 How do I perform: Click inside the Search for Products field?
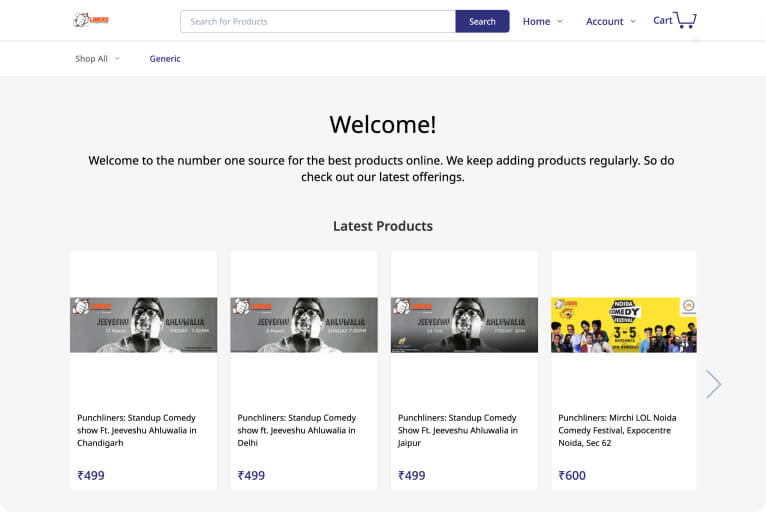[318, 21]
